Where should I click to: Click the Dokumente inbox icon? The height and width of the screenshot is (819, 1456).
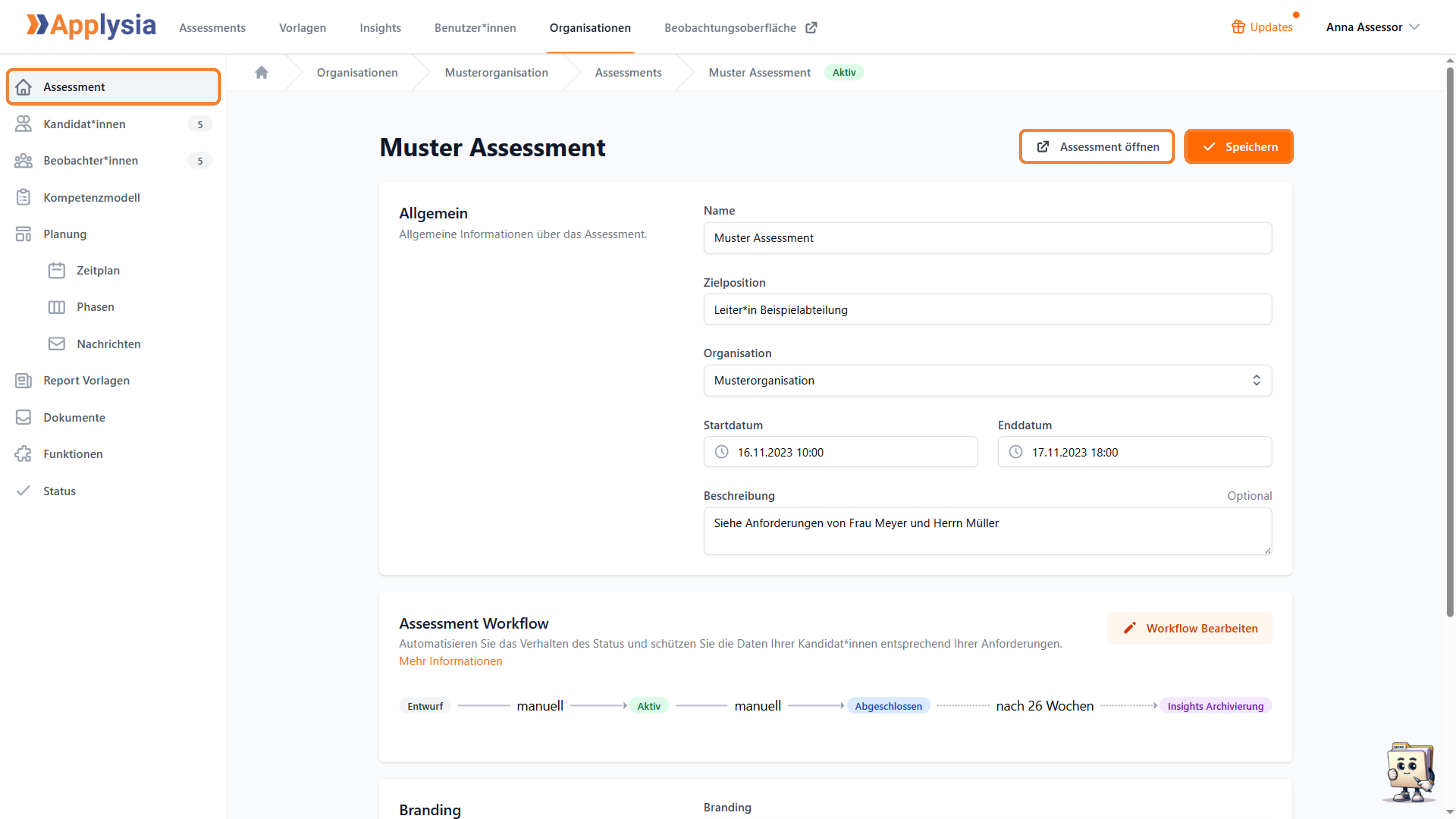[x=23, y=417]
